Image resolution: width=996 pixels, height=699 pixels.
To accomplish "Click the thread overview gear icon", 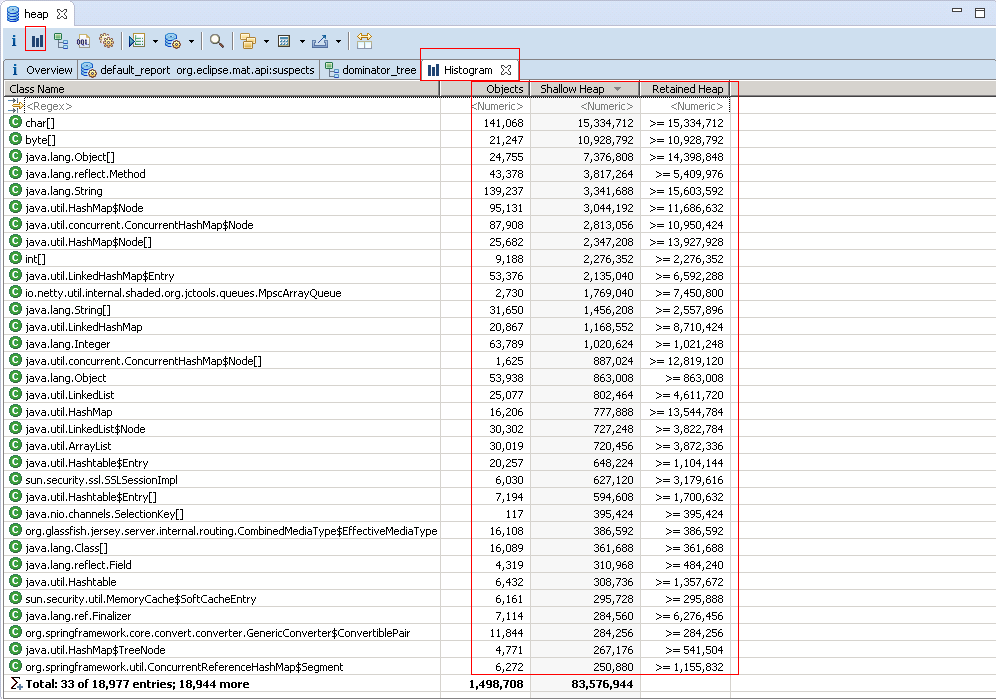I will coord(106,41).
